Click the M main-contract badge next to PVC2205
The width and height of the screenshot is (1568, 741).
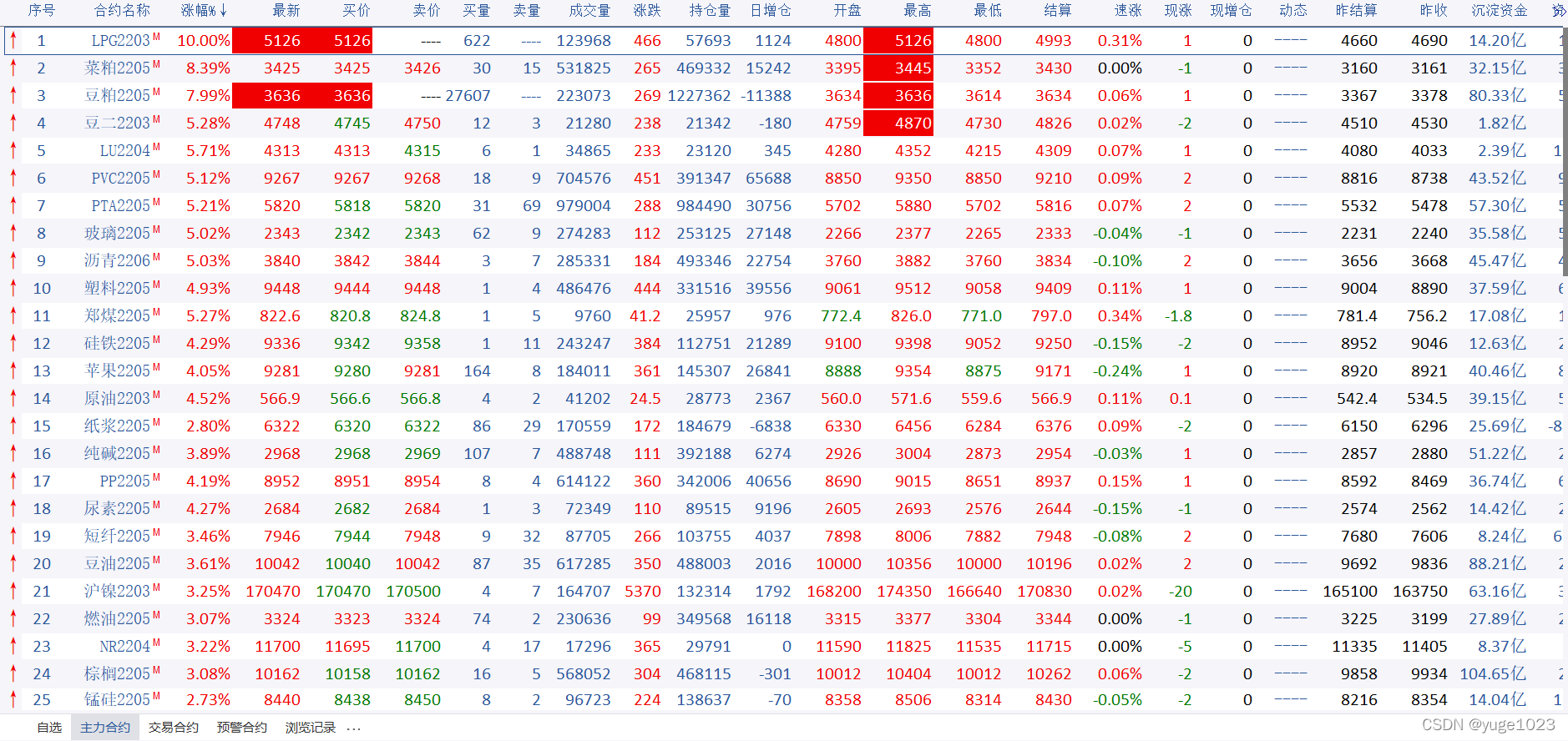pos(157,174)
